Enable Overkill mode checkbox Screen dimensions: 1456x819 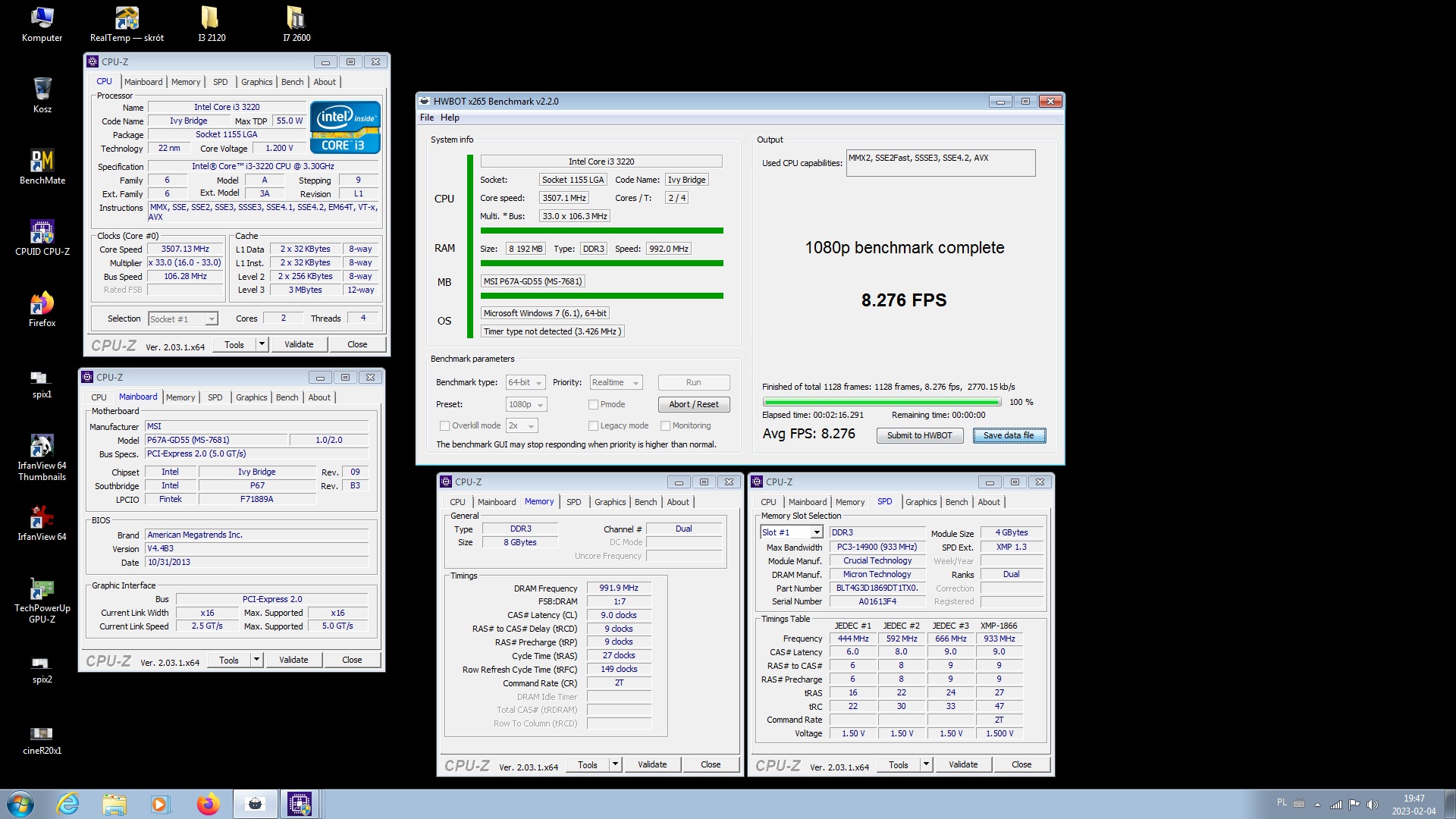coord(444,425)
